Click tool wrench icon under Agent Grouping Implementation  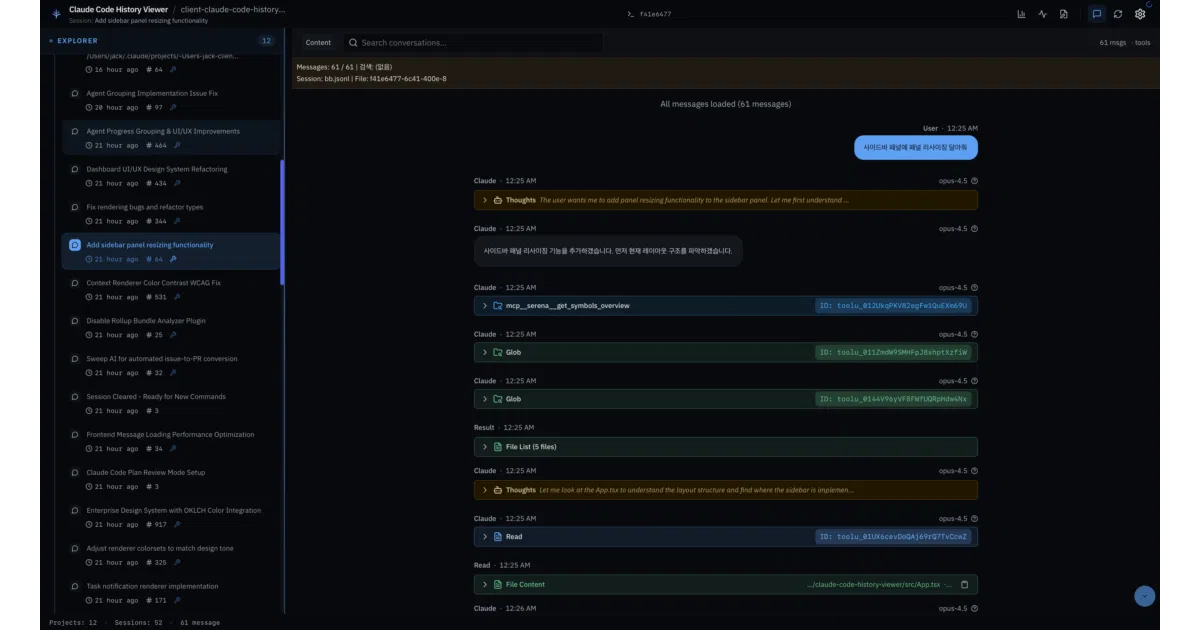tap(174, 107)
